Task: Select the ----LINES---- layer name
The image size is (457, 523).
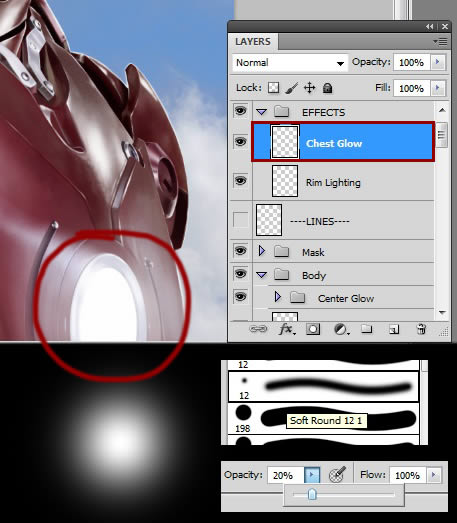Action: tap(320, 221)
